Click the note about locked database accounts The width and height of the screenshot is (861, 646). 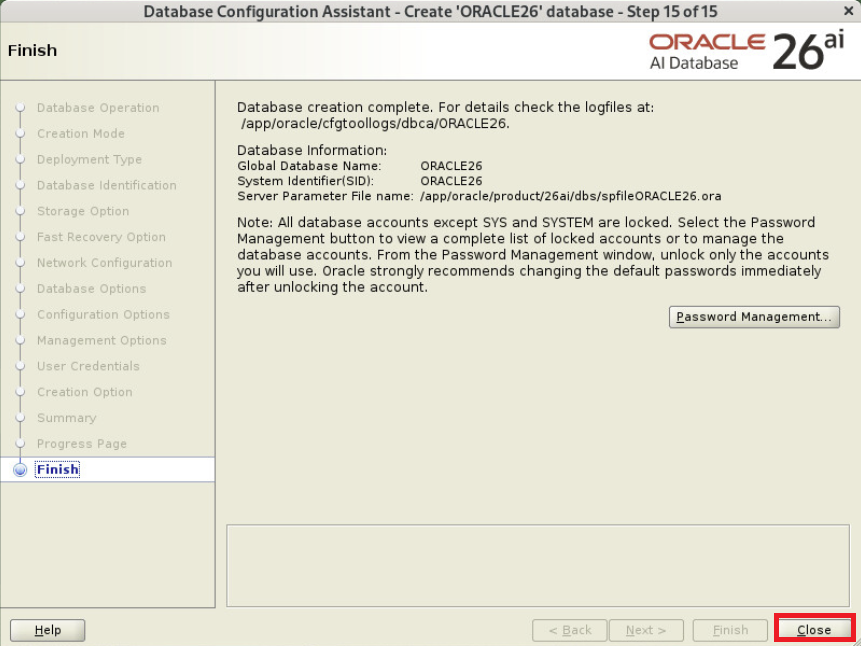click(x=533, y=255)
